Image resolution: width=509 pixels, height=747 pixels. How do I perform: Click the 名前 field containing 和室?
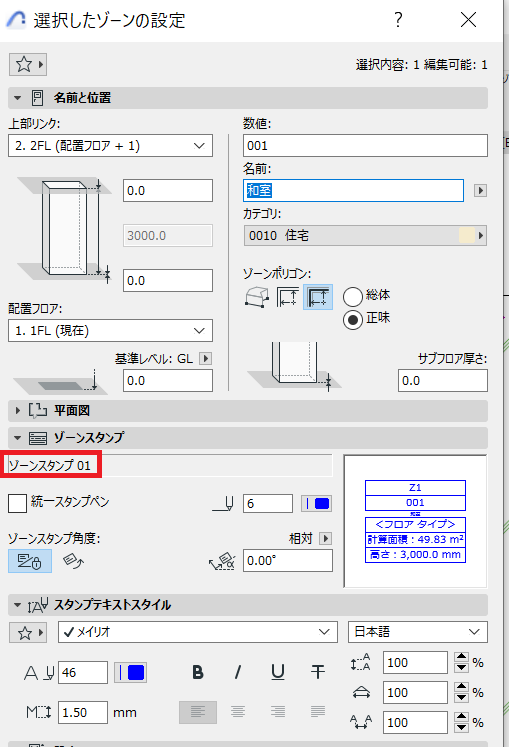(353, 191)
